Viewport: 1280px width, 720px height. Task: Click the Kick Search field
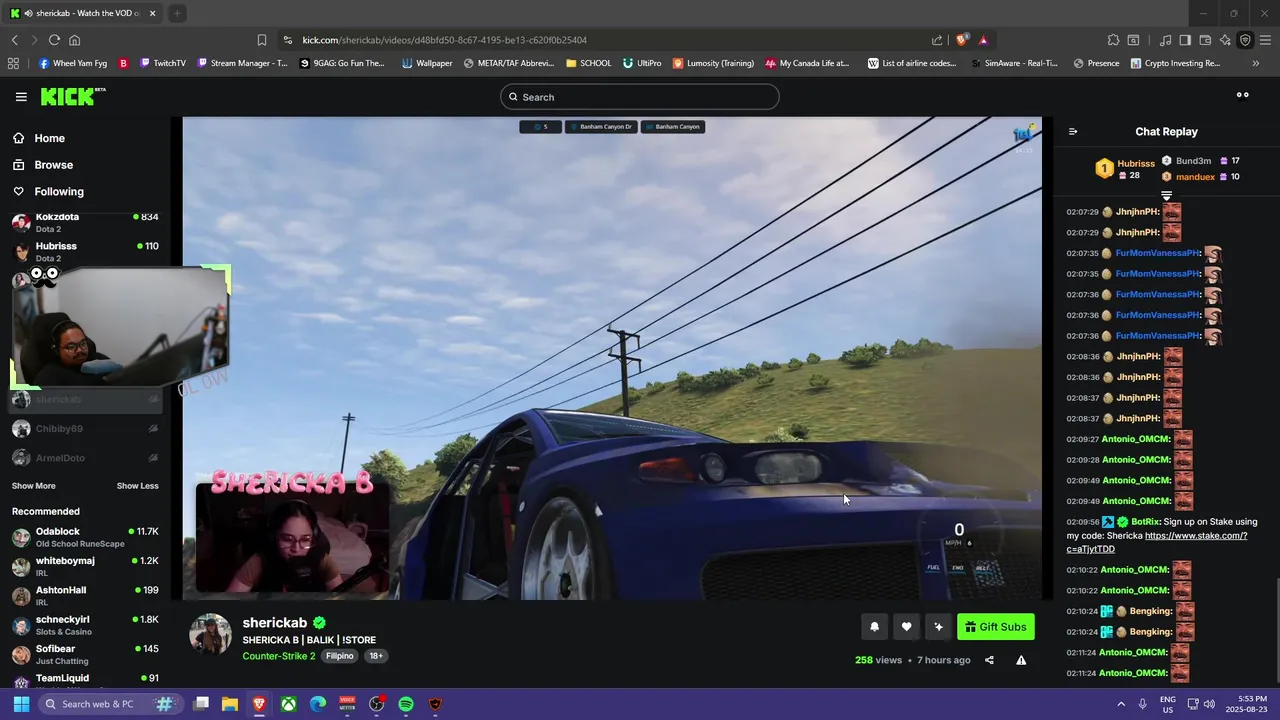pos(640,97)
